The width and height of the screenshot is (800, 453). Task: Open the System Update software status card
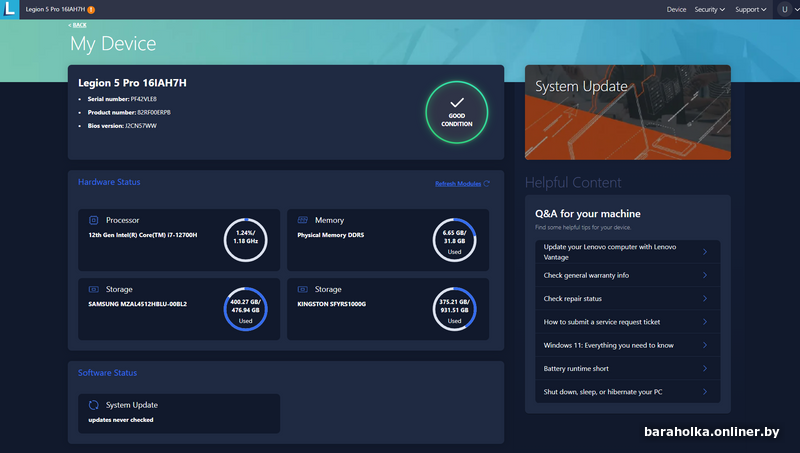pos(179,413)
